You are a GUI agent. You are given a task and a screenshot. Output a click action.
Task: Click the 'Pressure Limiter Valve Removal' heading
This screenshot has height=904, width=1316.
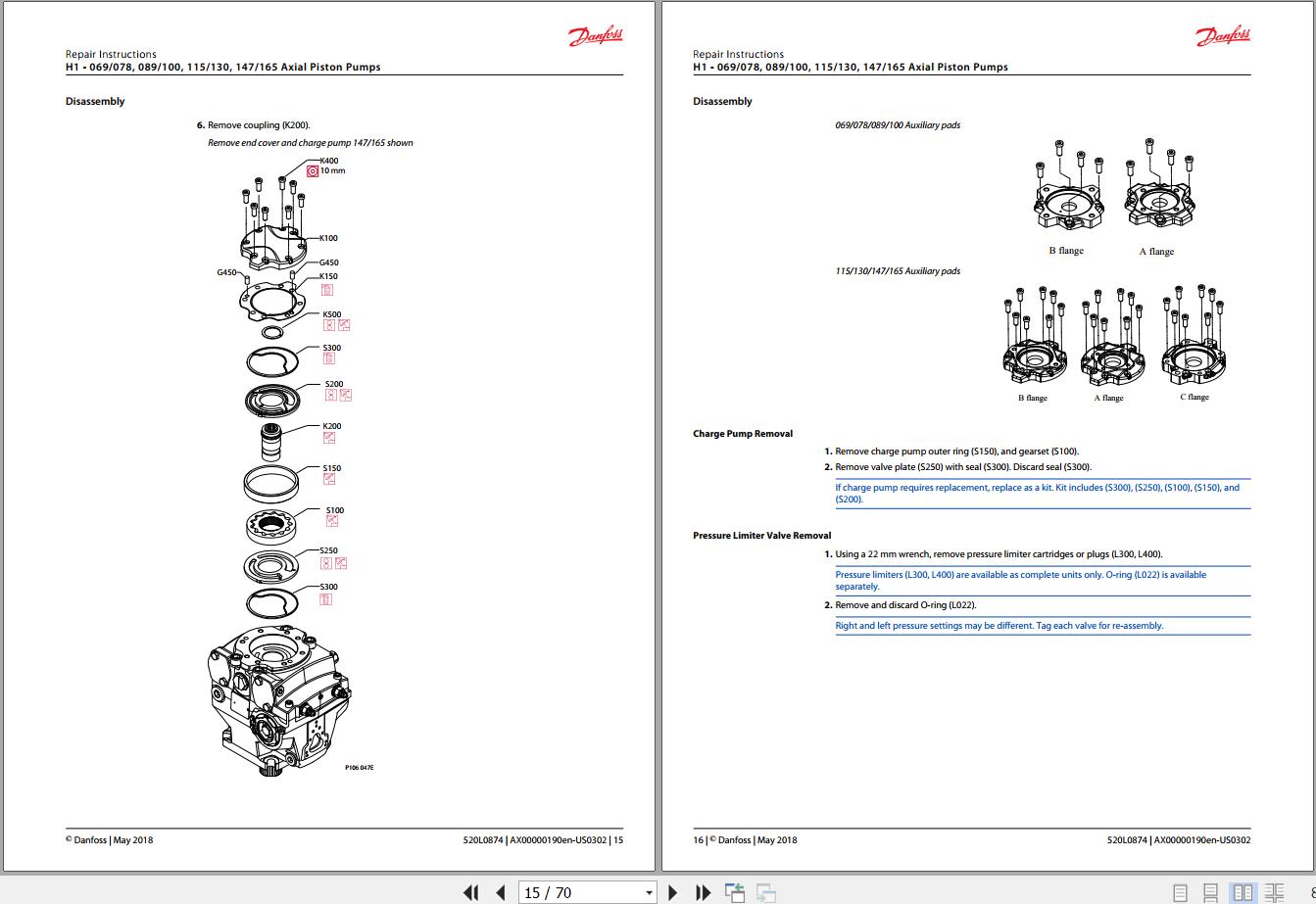762,536
